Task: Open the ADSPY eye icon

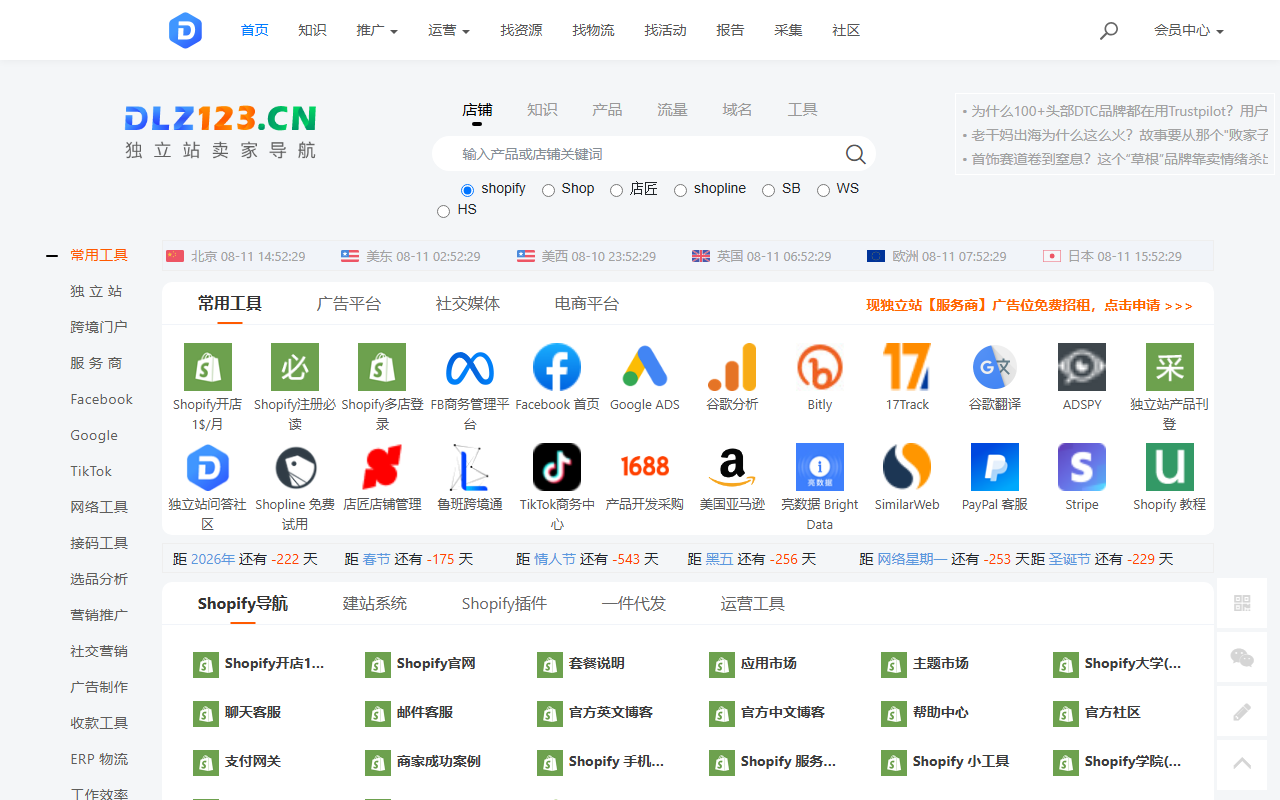Action: [x=1082, y=367]
